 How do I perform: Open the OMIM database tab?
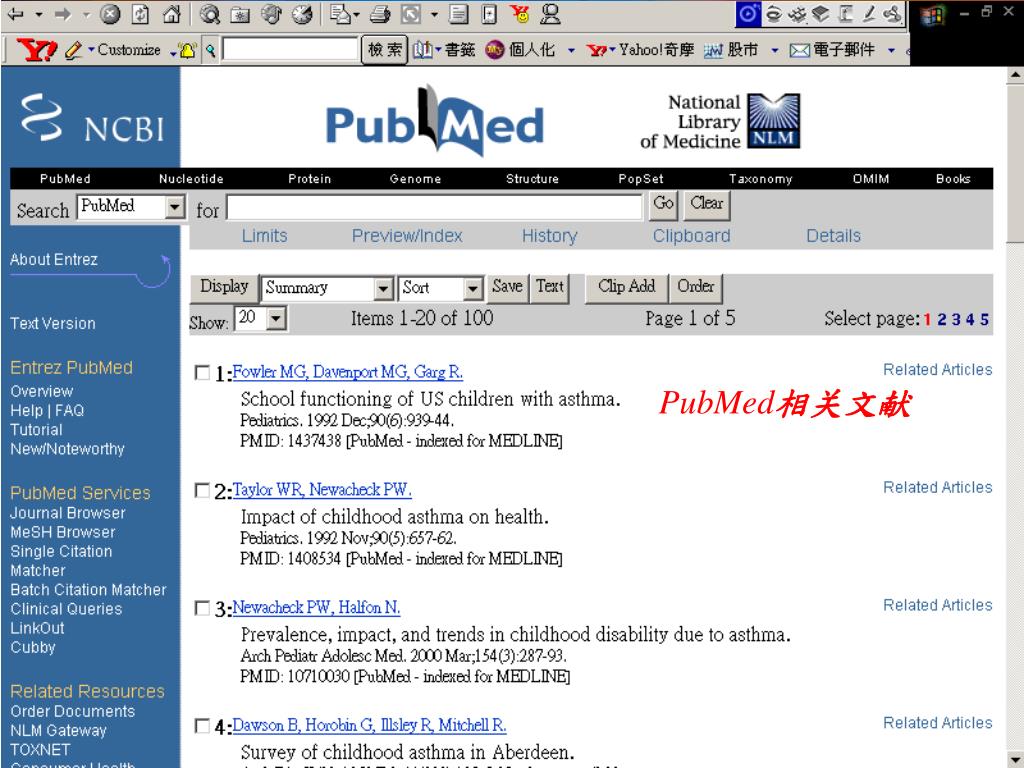tap(871, 179)
